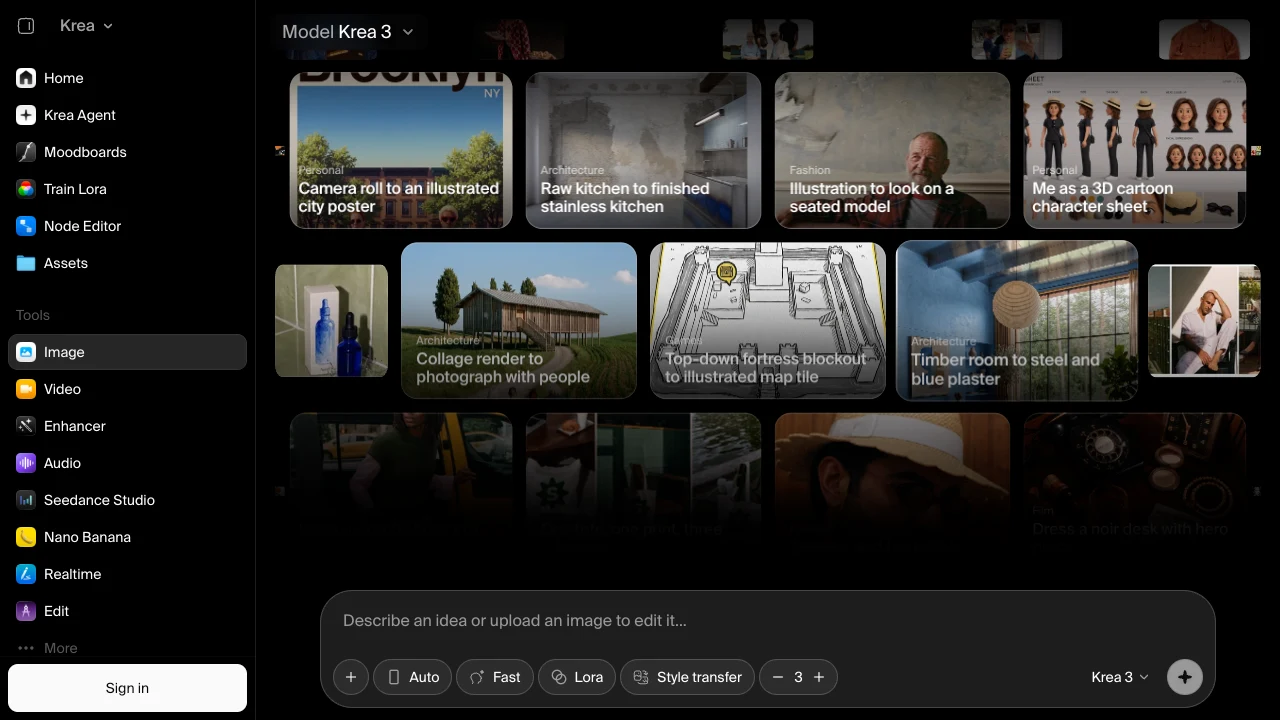
Task: Open the man in white clothes thumbnail
Action: point(1204,320)
